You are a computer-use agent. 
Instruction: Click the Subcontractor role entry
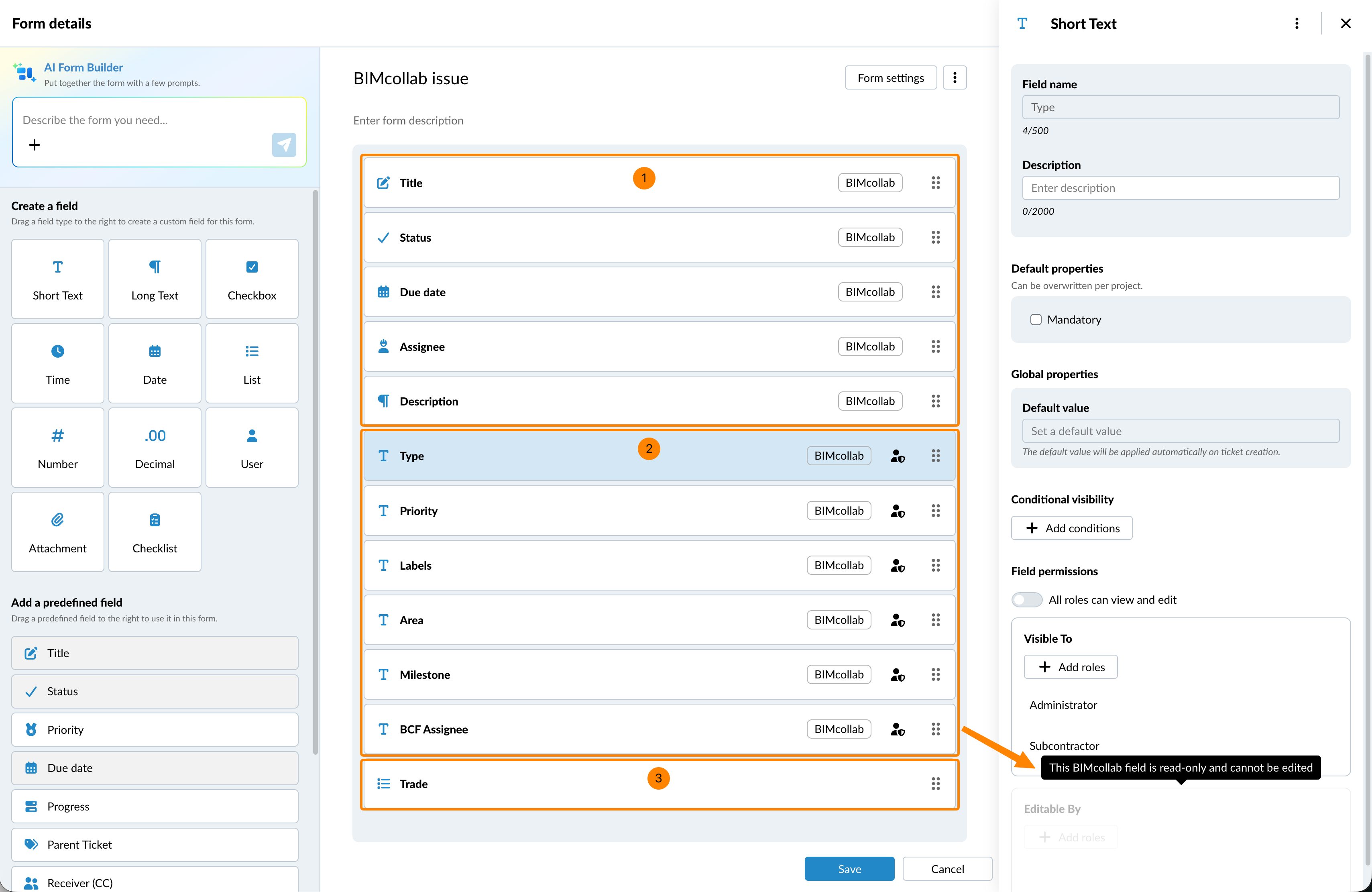click(x=1064, y=745)
